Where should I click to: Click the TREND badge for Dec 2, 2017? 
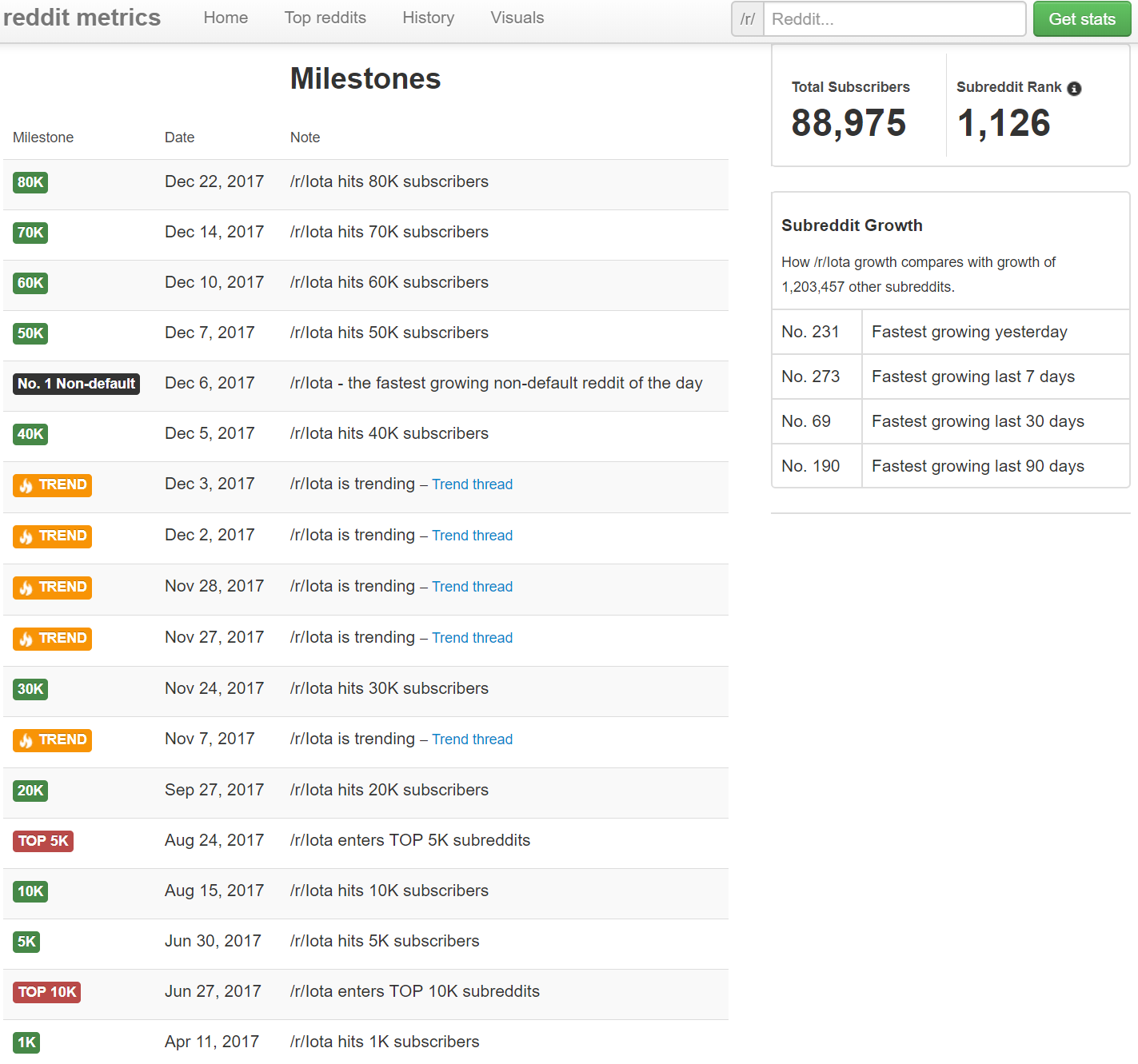point(52,536)
